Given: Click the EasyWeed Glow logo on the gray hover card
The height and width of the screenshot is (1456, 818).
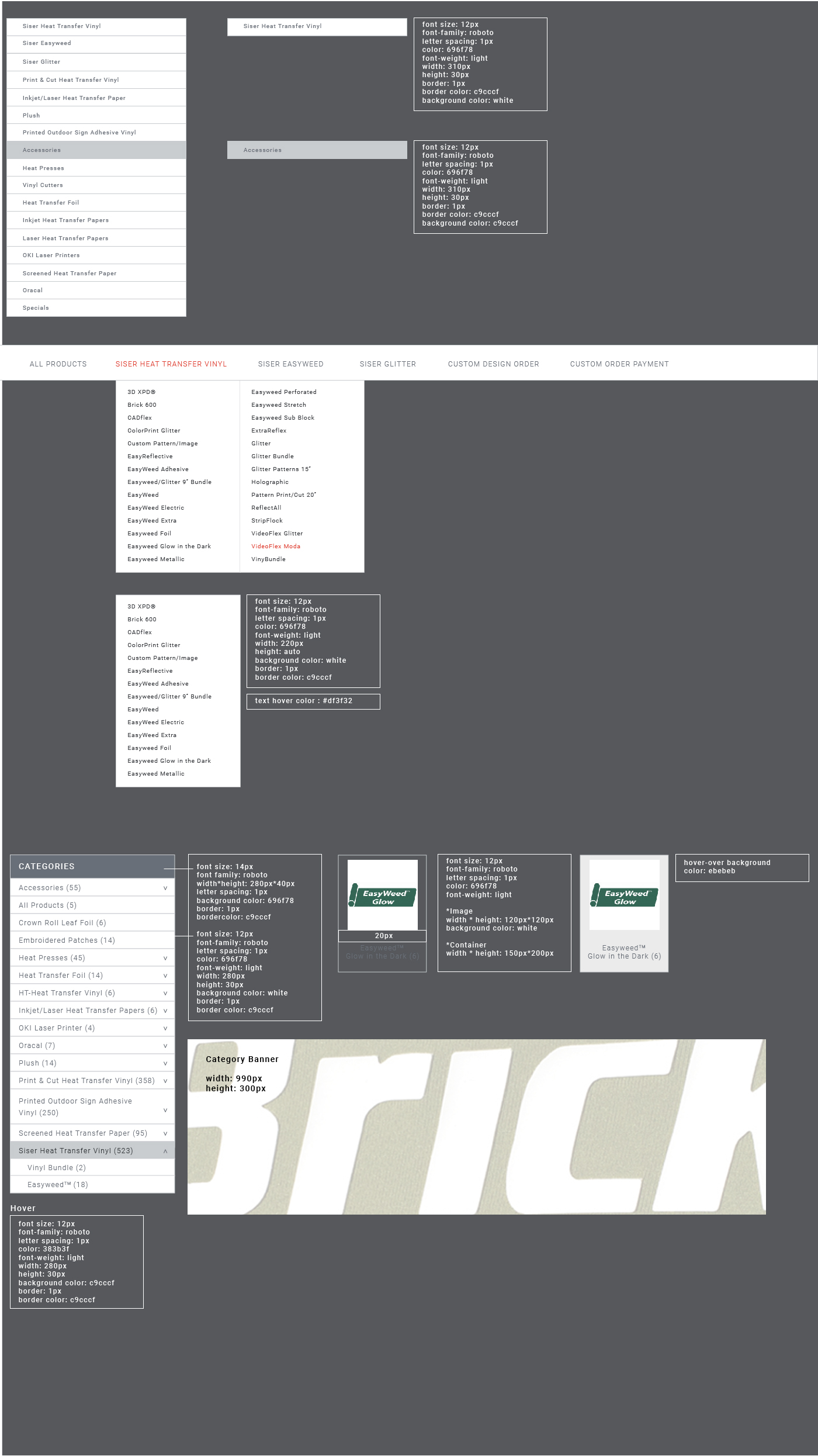Looking at the screenshot, I should [x=624, y=895].
